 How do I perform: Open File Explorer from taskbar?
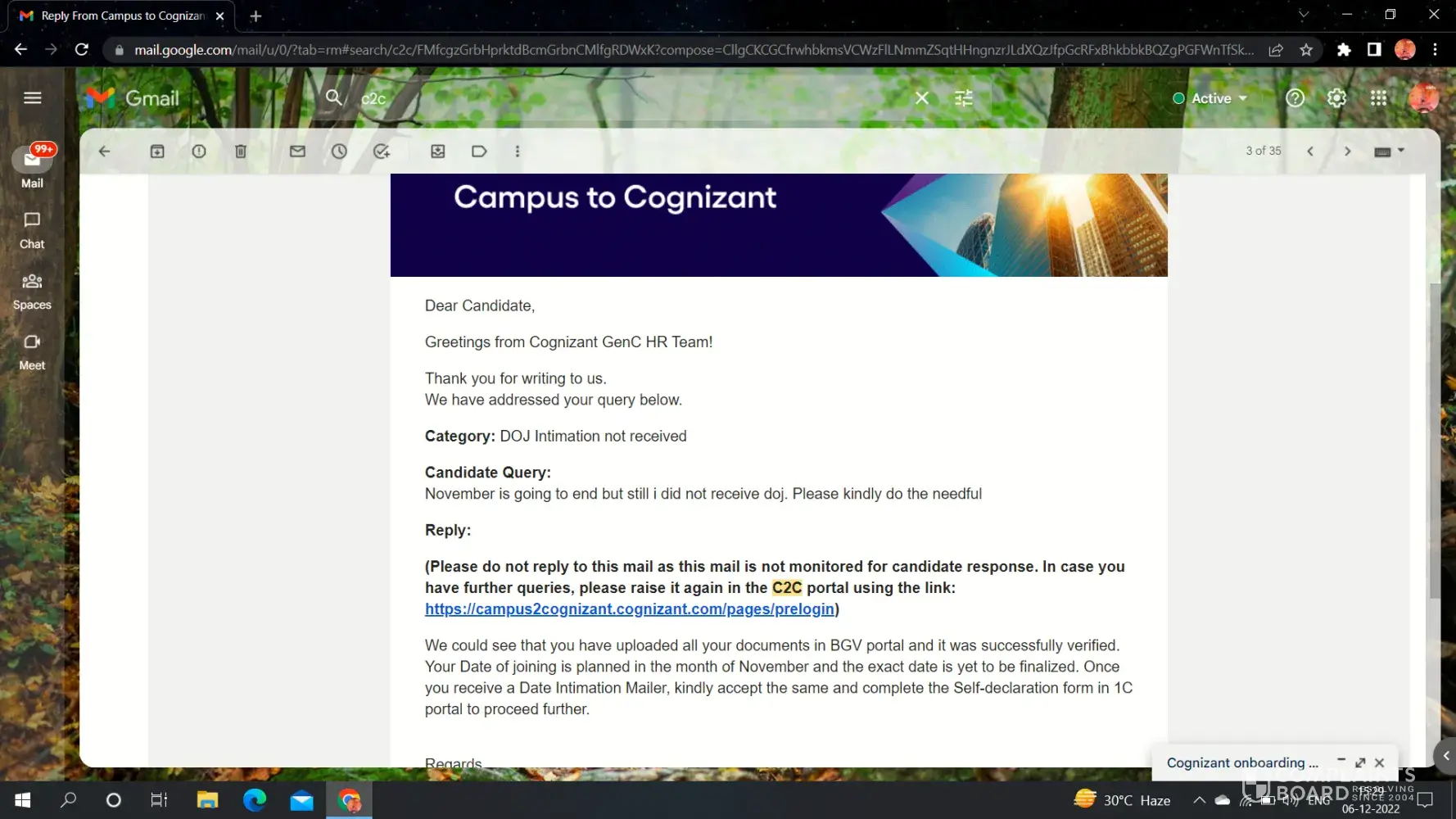point(207,800)
